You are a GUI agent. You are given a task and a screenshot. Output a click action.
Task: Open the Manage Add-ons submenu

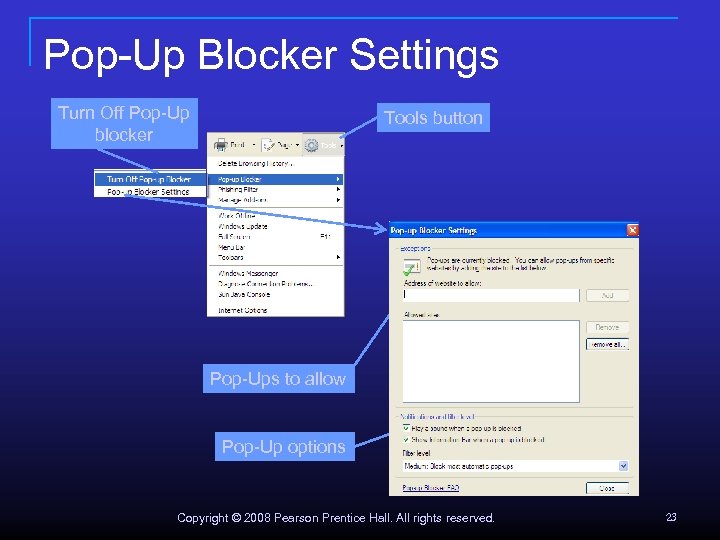[276, 200]
